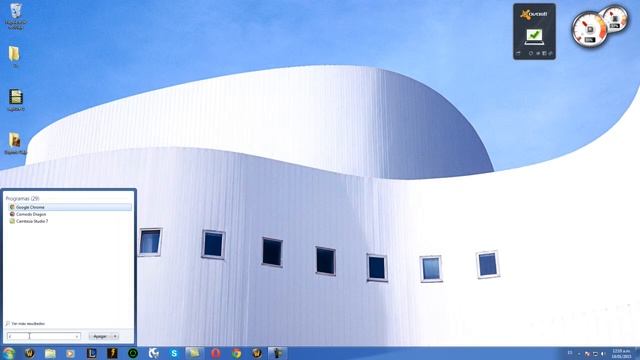Click the smaller memory gauge gadget
The image size is (640, 360).
pyautogui.click(x=615, y=18)
